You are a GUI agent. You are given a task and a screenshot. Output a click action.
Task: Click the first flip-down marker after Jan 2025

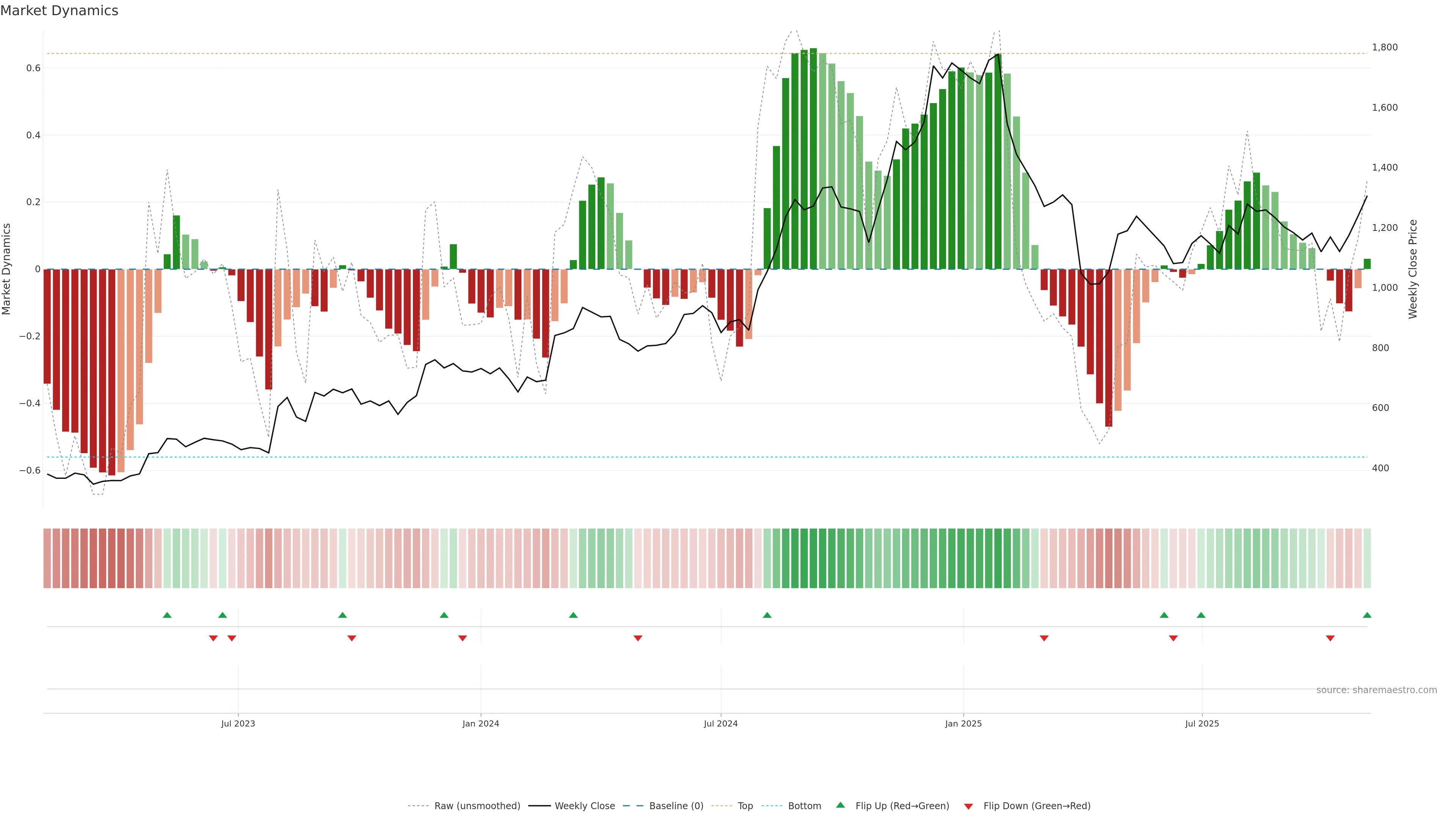1044,638
